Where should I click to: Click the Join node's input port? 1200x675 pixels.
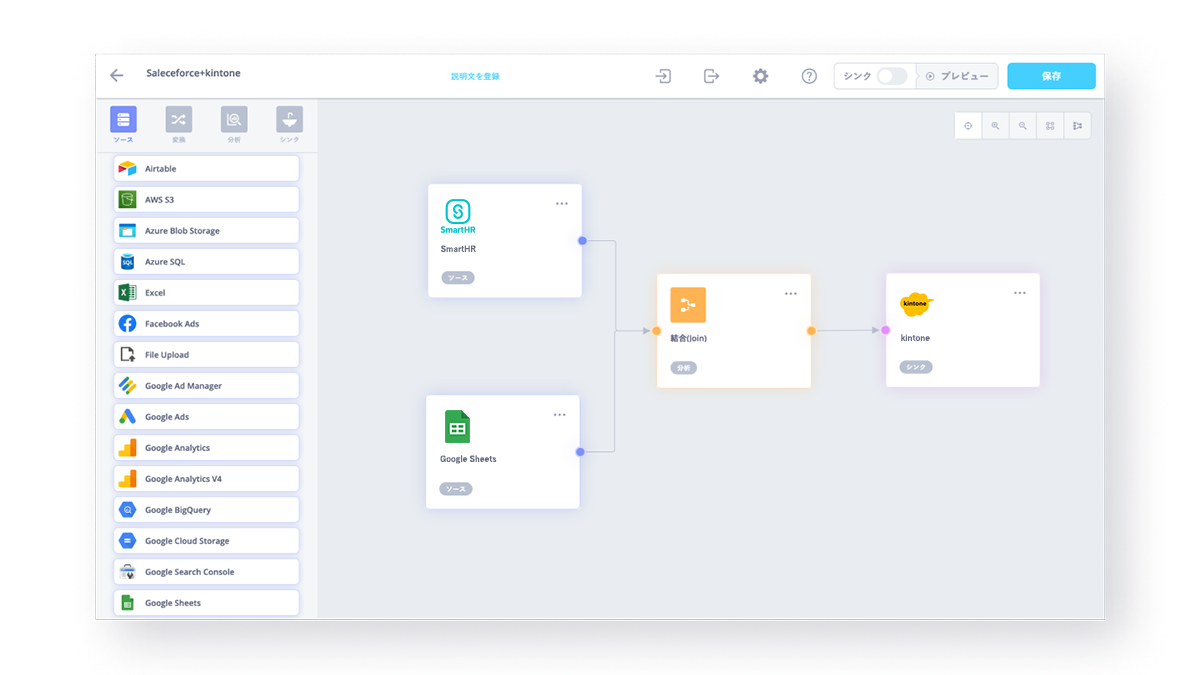tap(657, 330)
